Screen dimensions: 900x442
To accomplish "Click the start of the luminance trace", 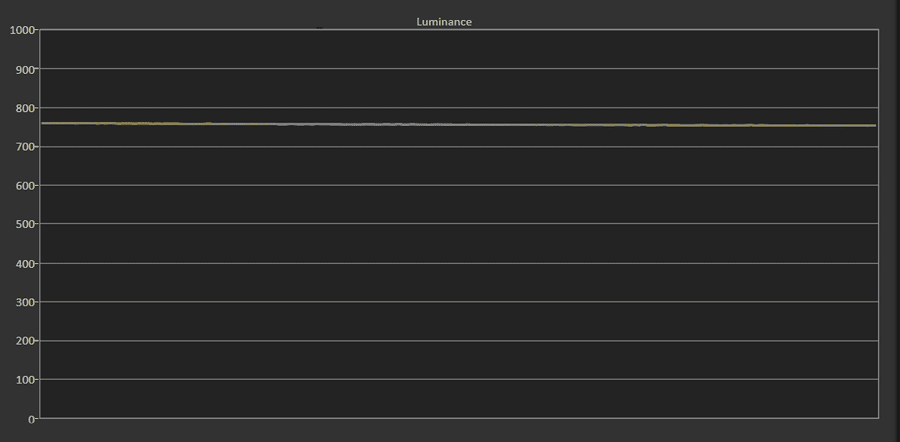I will click(x=42, y=123).
